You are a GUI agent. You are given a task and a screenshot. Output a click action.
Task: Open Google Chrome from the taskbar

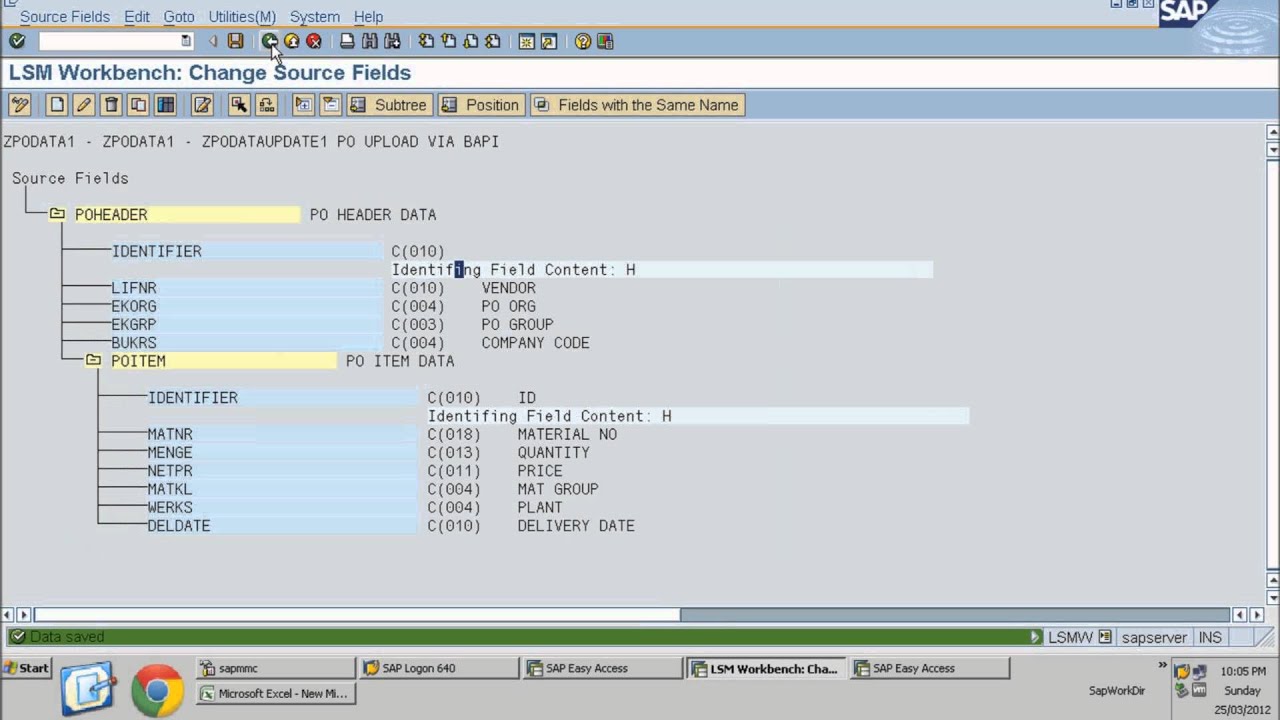(157, 690)
